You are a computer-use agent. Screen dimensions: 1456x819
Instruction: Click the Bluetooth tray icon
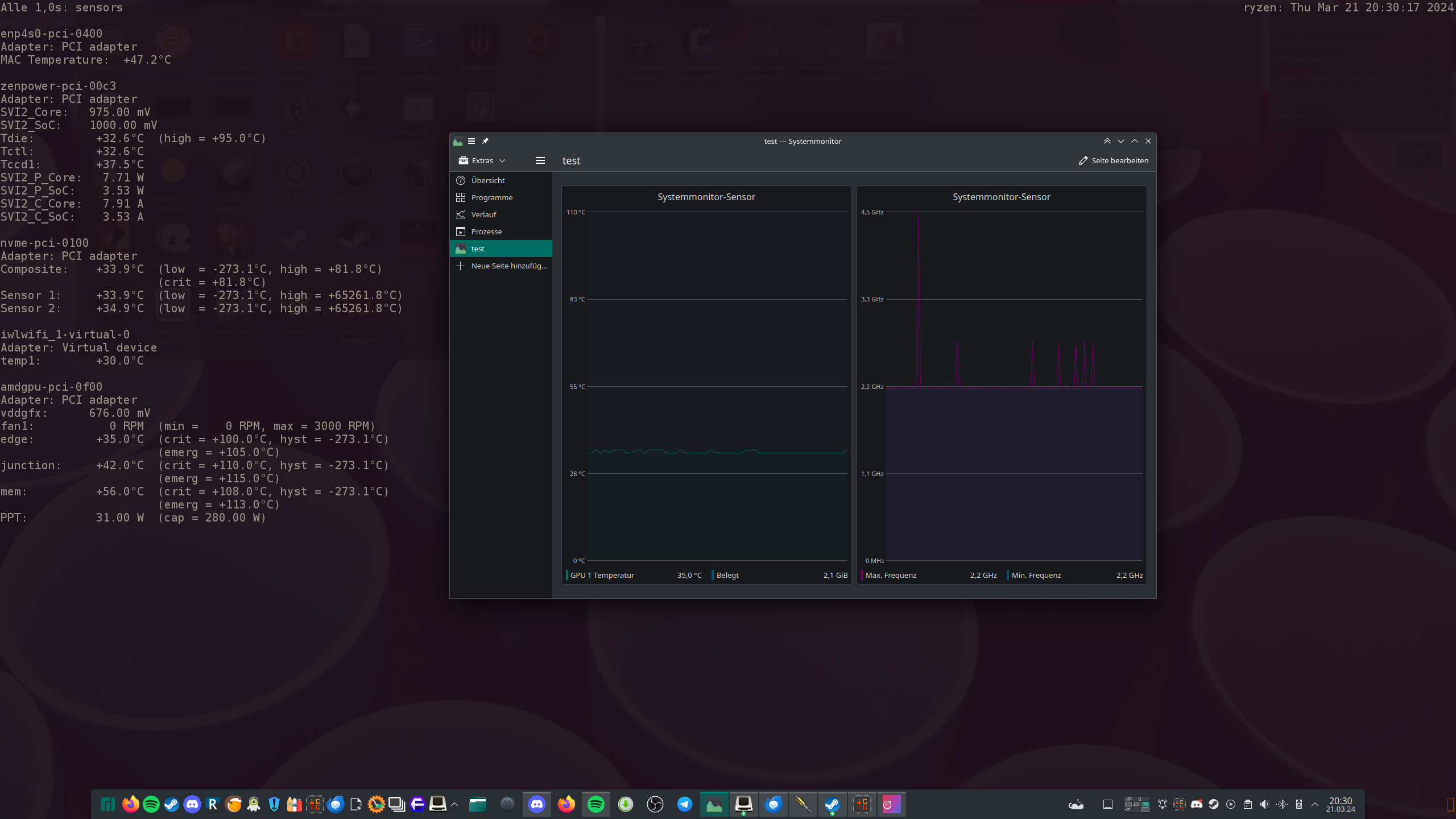(1281, 804)
